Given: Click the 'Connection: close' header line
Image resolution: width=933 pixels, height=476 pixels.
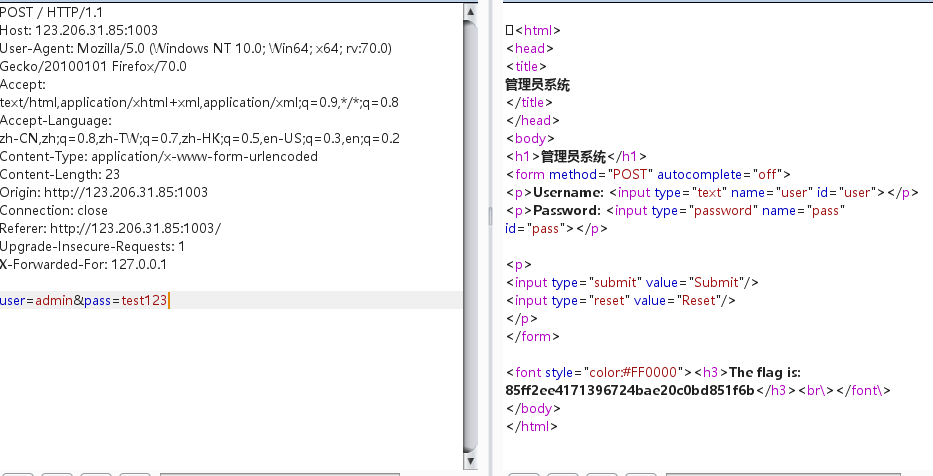Looking at the screenshot, I should point(54,211).
